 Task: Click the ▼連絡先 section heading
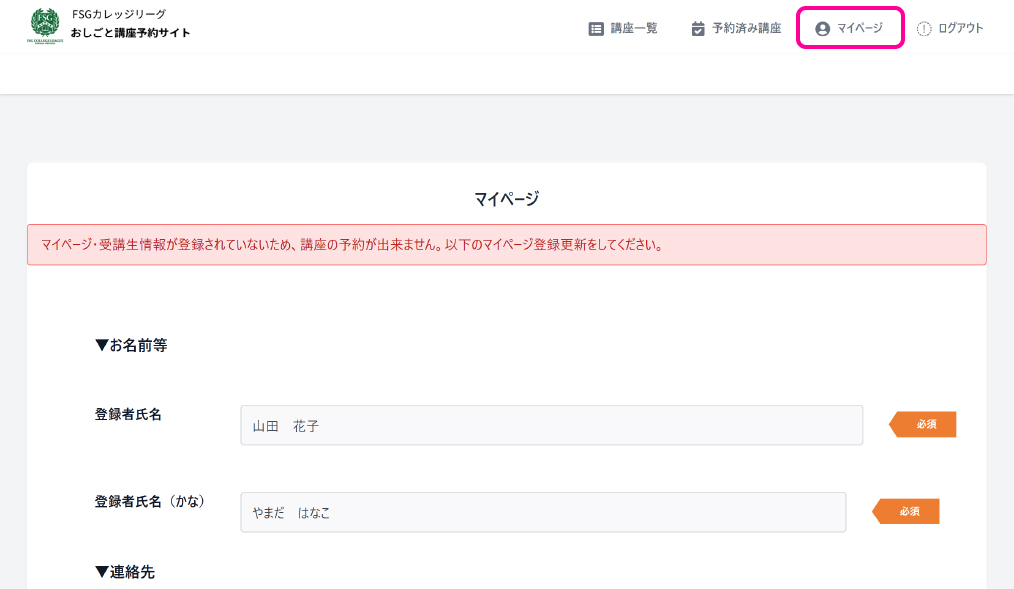(x=125, y=572)
